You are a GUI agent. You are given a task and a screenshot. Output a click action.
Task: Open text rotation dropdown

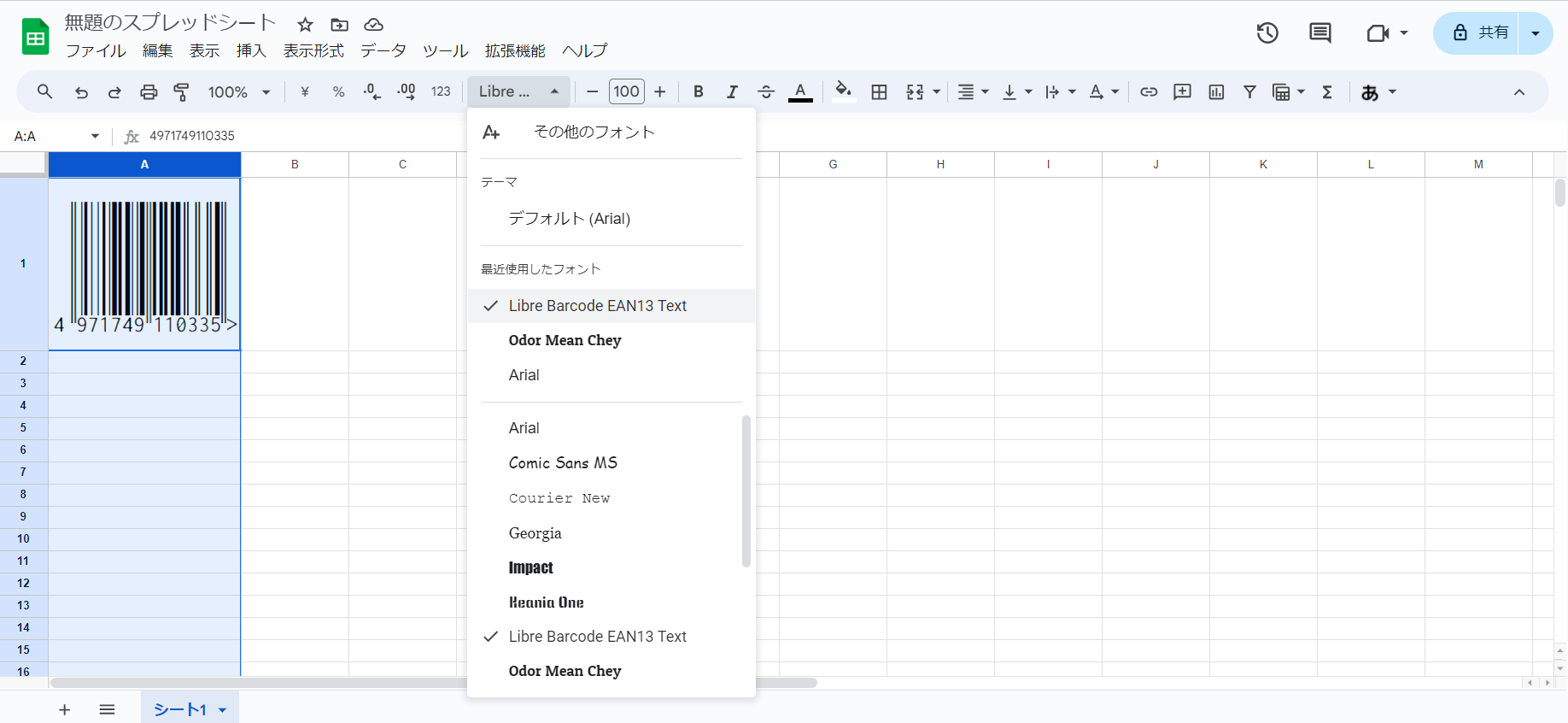point(1103,91)
